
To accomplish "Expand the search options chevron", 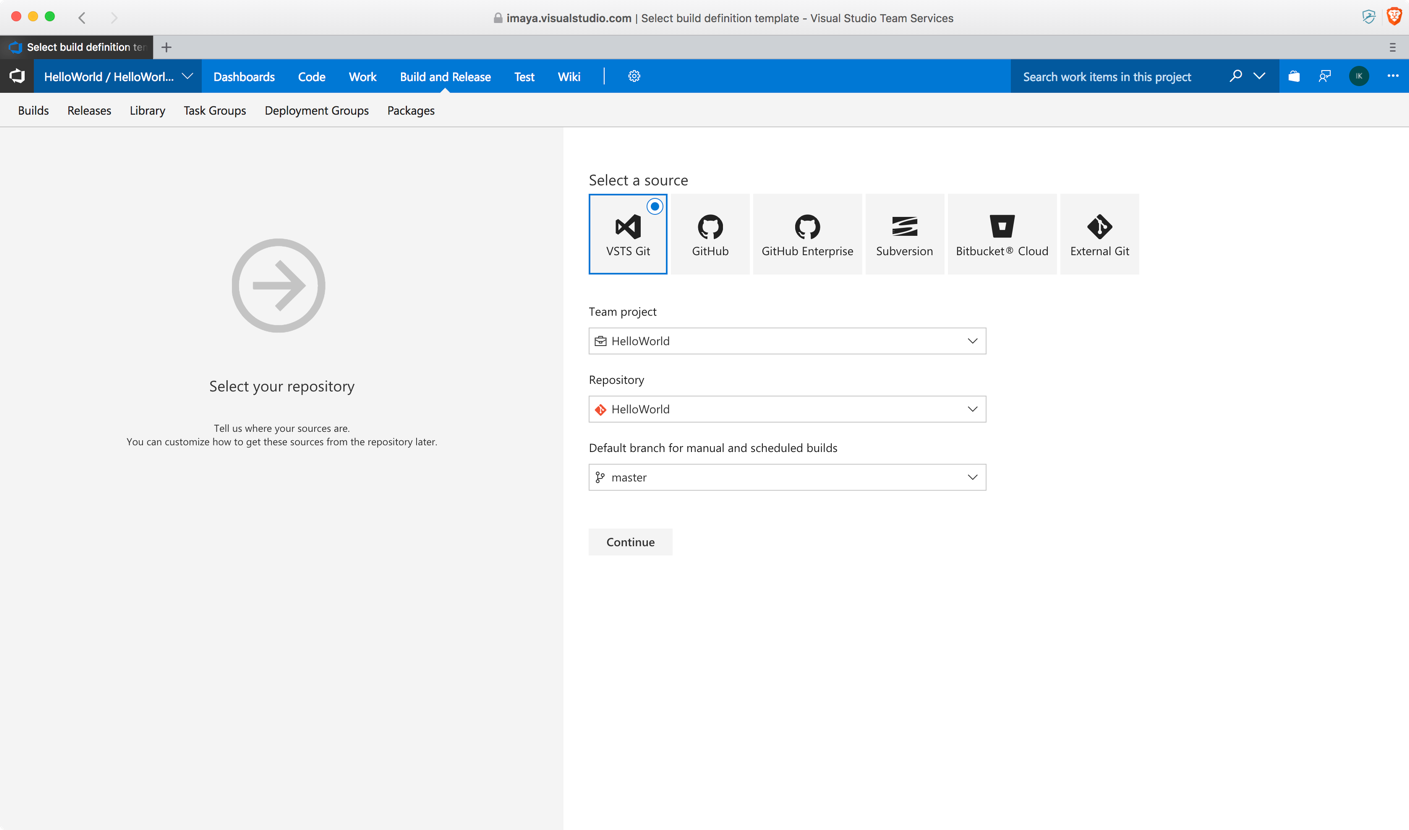I will tap(1259, 76).
